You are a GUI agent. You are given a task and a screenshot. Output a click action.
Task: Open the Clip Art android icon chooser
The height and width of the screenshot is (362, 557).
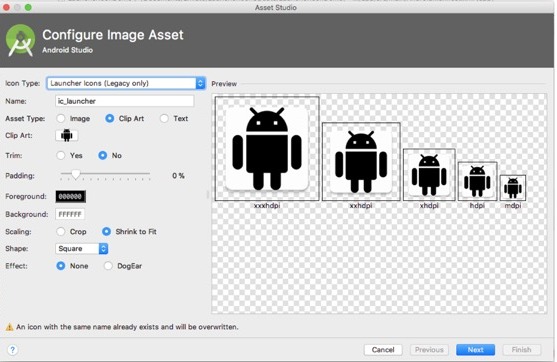[x=66, y=135]
